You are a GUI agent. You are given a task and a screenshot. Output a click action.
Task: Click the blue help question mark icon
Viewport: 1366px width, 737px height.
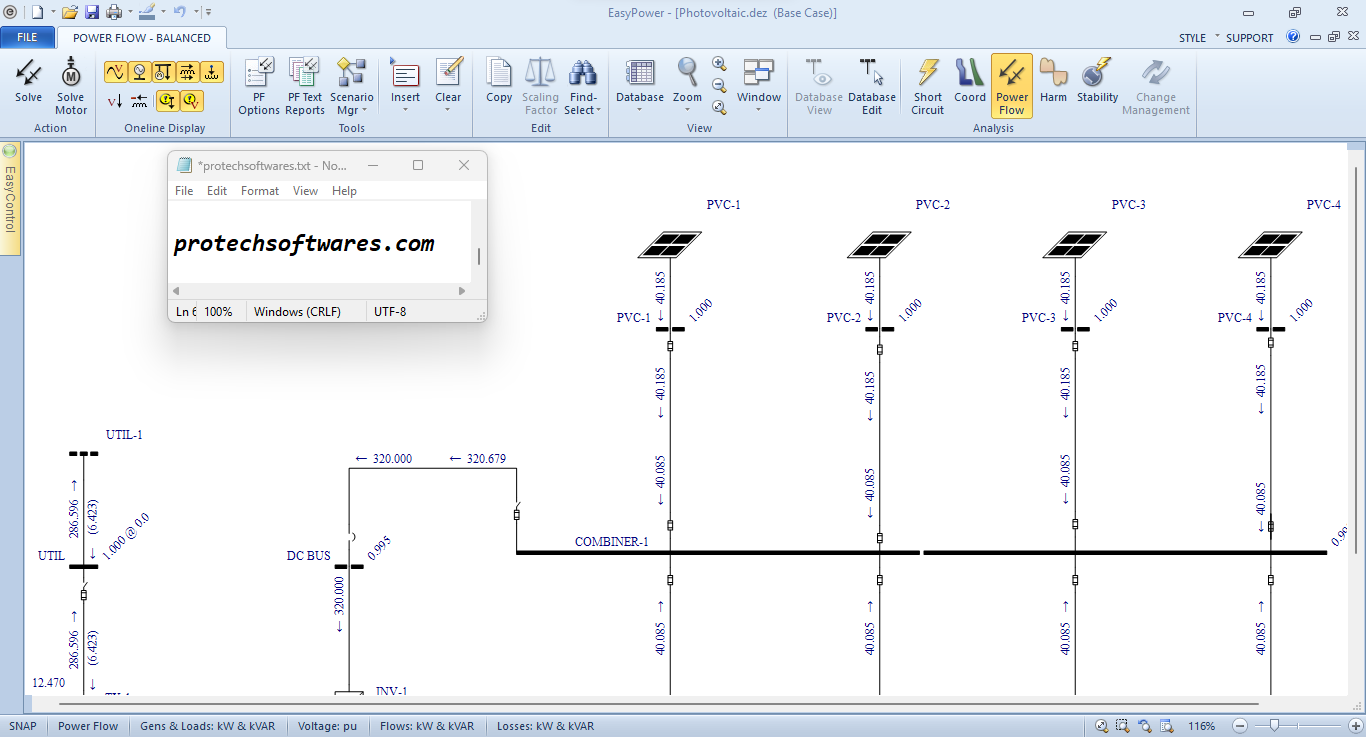(x=1293, y=37)
